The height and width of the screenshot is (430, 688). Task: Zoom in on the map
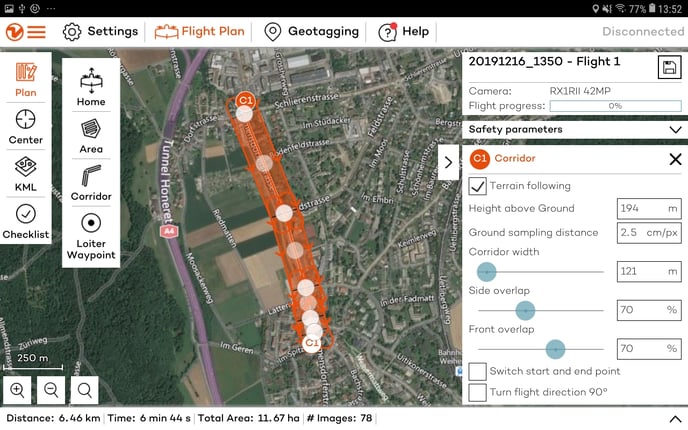(17, 390)
